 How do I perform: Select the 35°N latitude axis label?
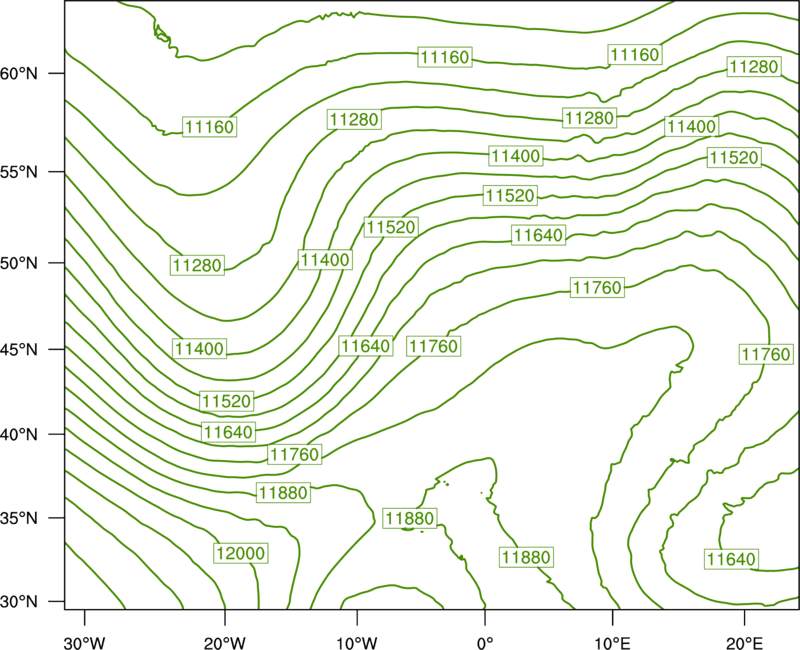pyautogui.click(x=19, y=518)
